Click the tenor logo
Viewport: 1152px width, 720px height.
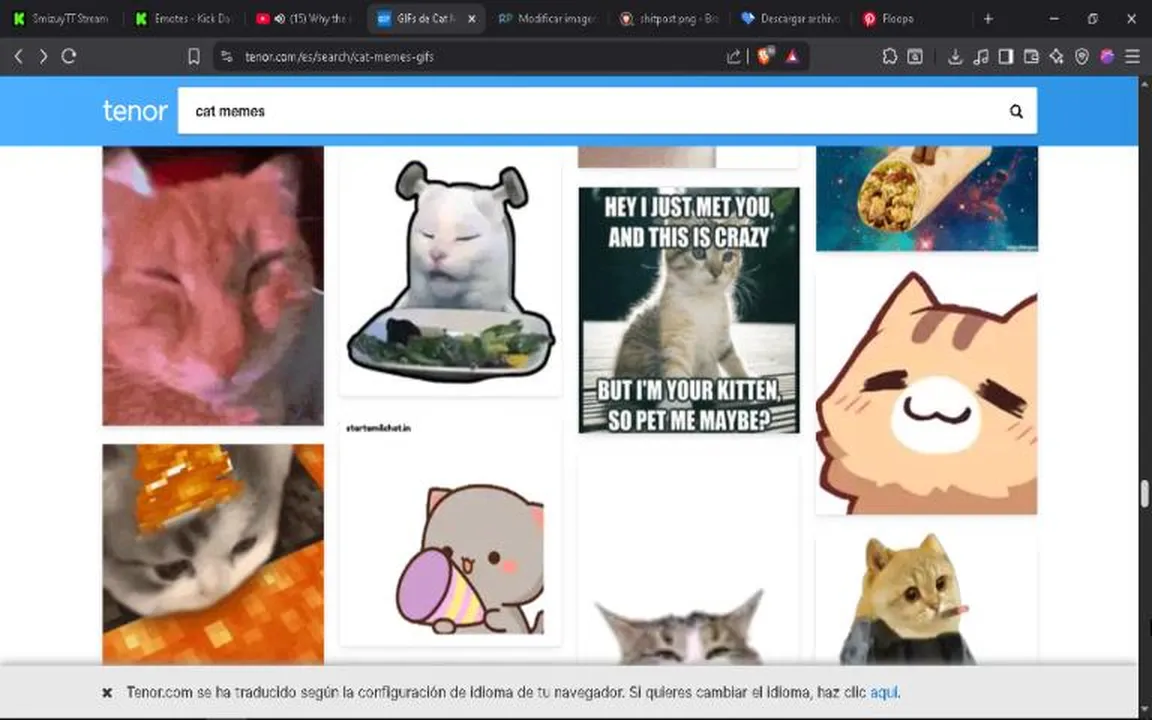pos(135,111)
